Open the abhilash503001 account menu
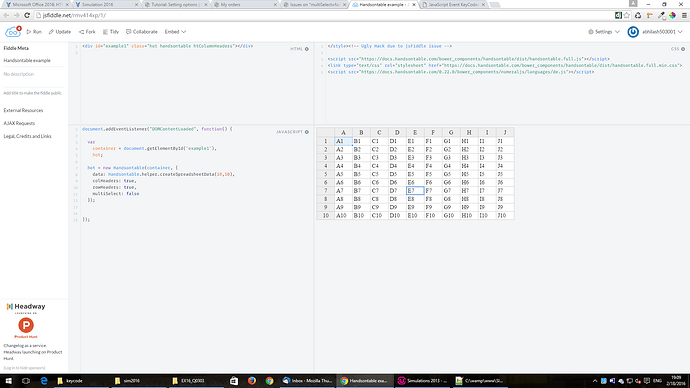 (x=662, y=32)
